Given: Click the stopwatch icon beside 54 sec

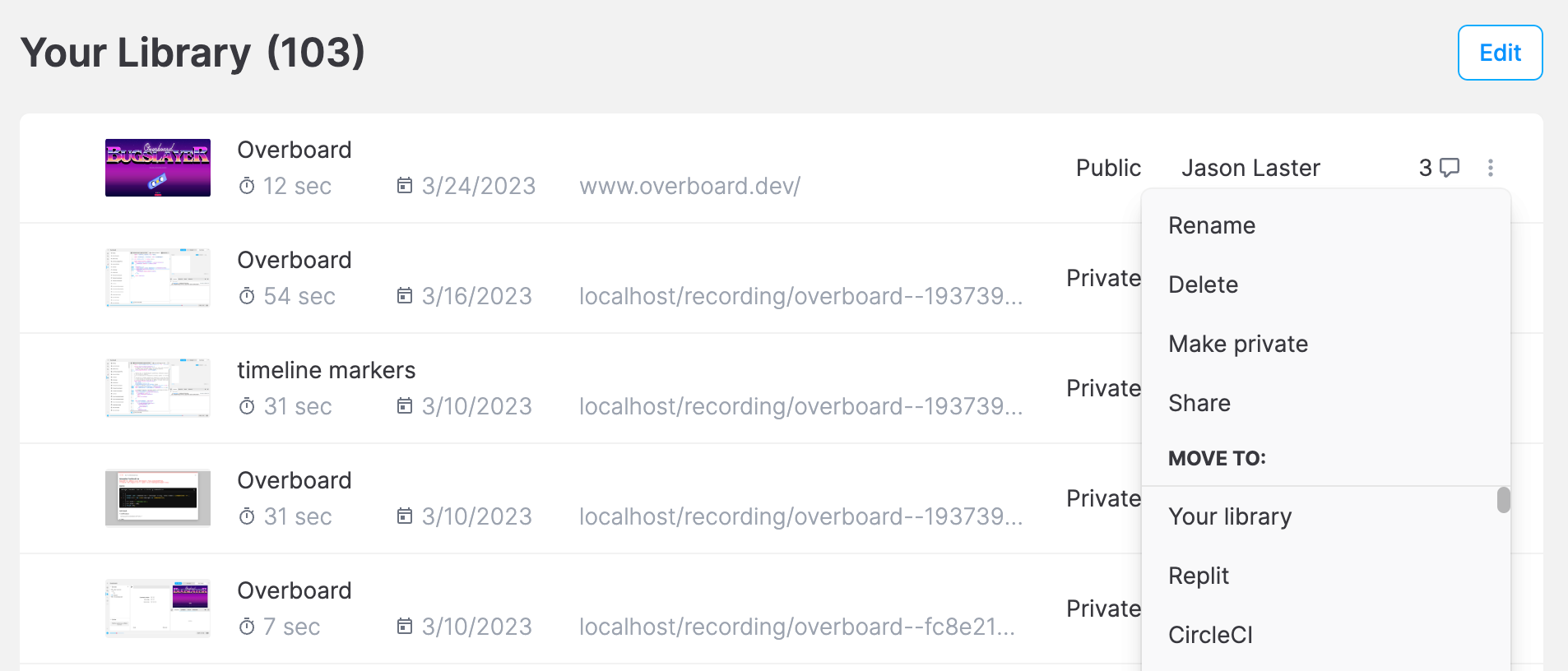Looking at the screenshot, I should 247,297.
